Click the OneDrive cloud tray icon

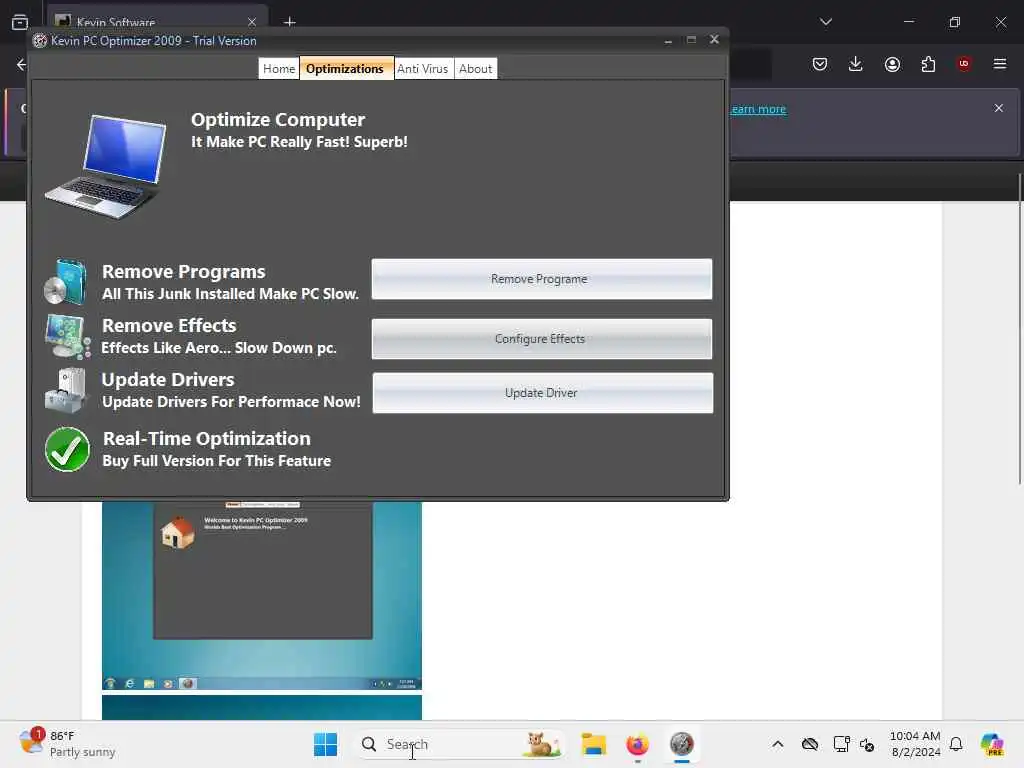tap(810, 744)
